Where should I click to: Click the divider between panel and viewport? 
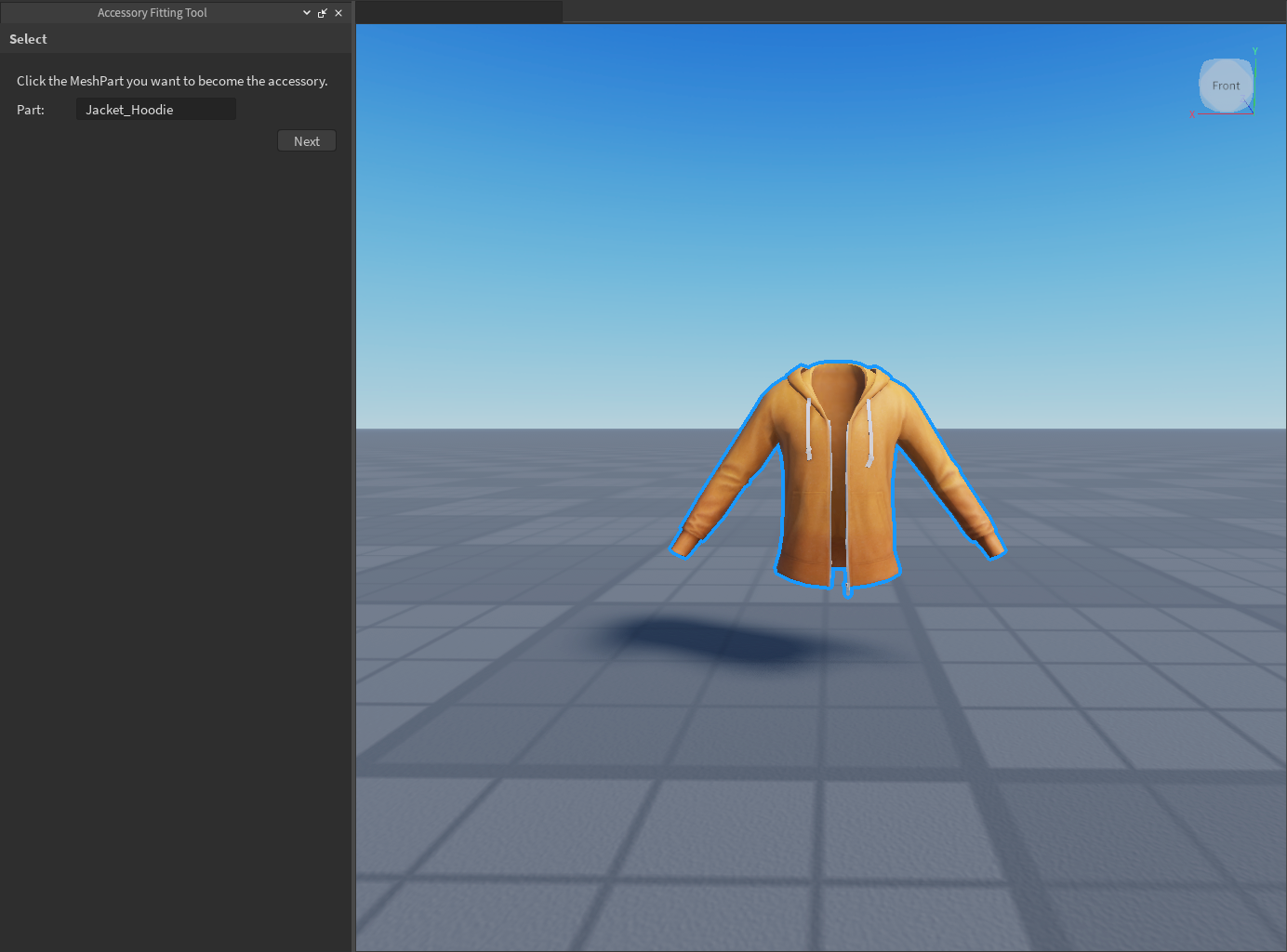tap(354, 465)
